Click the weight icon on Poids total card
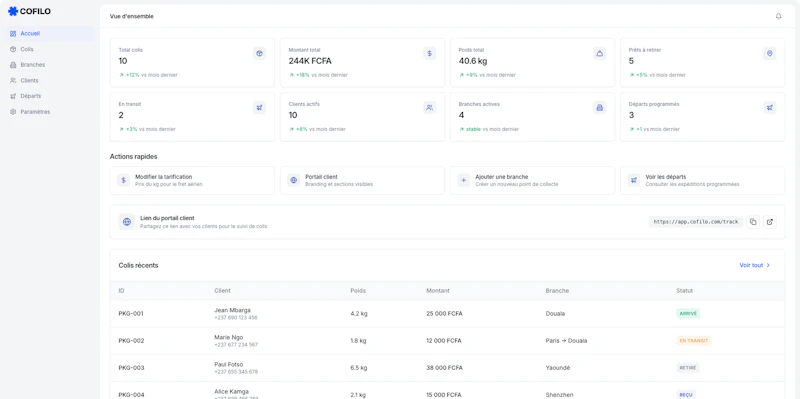The image size is (800, 399). coord(599,53)
